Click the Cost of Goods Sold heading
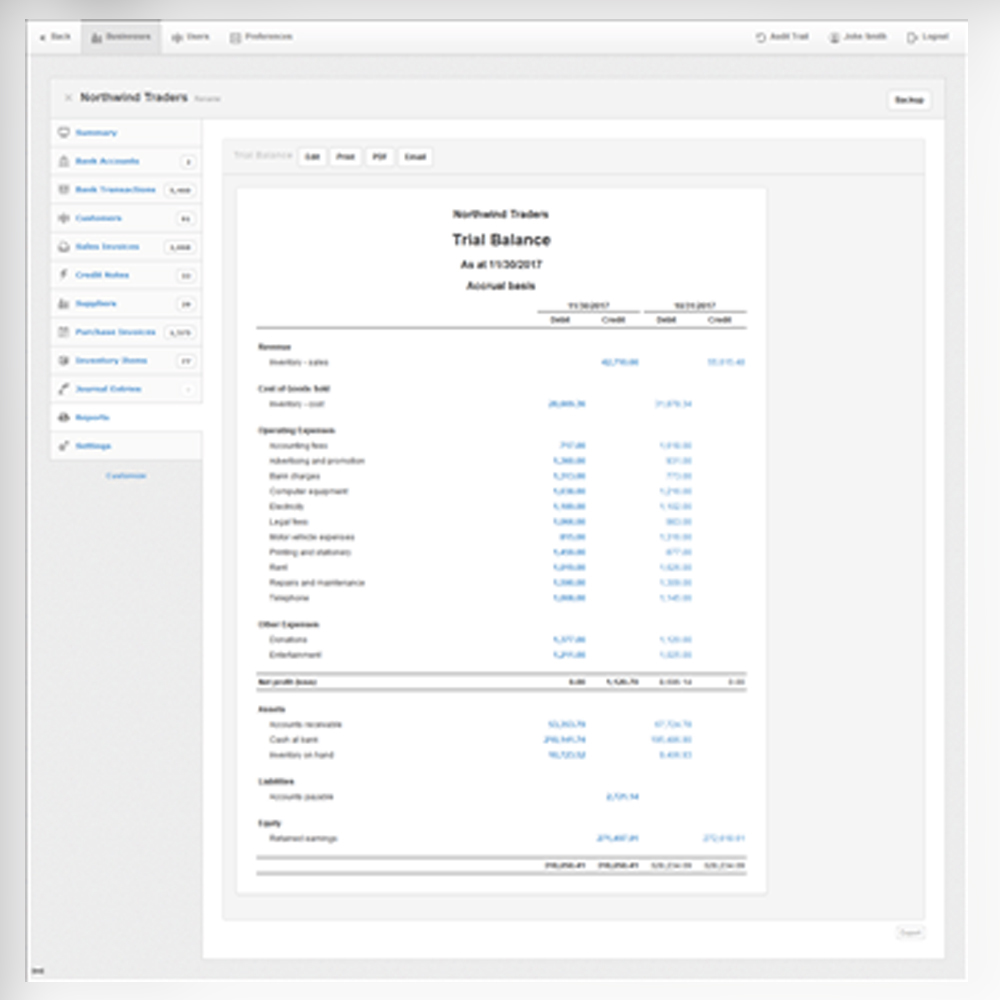 pos(294,388)
